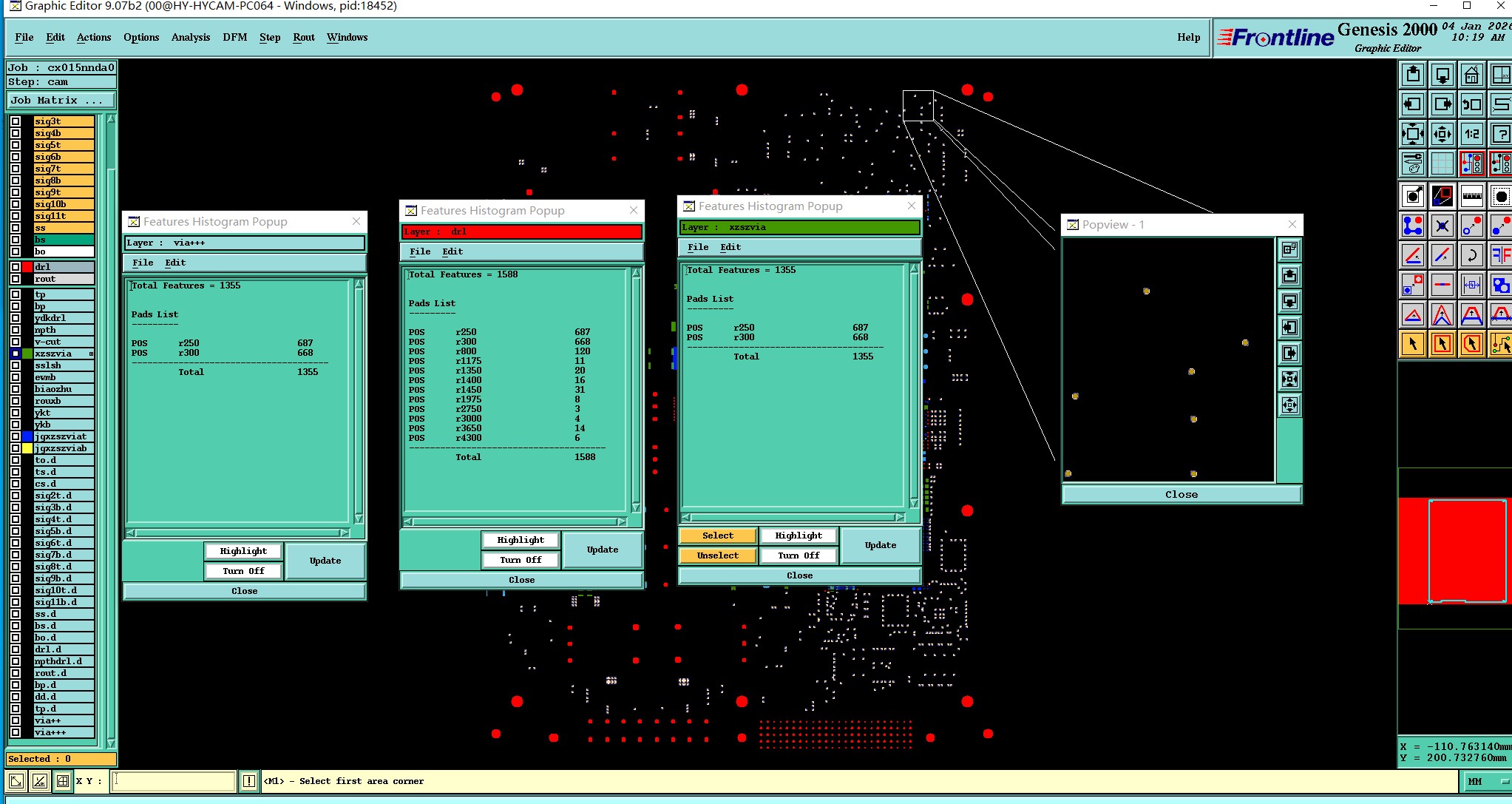Select the ruler measurement tool

(1471, 196)
